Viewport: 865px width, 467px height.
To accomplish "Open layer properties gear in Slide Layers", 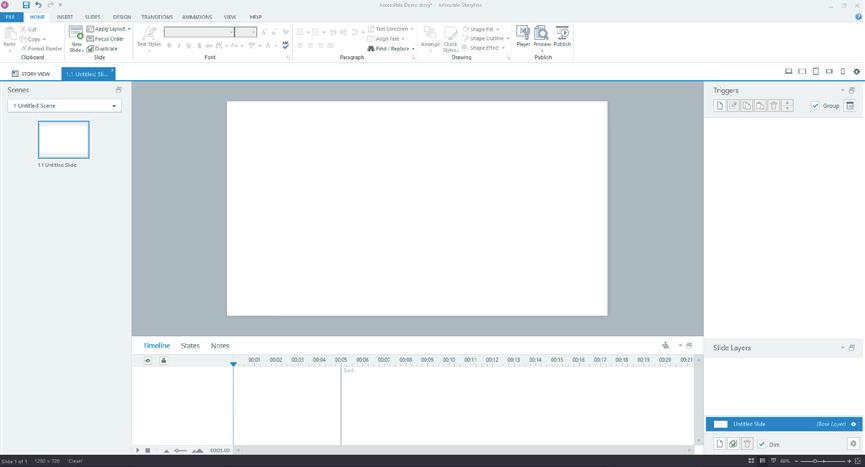I will tap(853, 443).
